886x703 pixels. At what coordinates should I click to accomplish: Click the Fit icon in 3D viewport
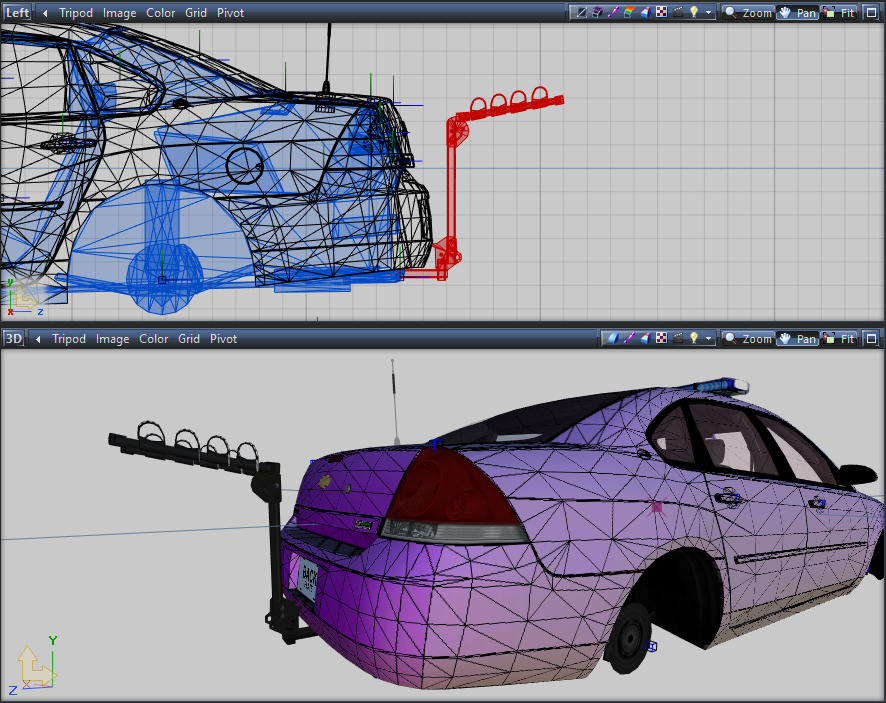[x=838, y=339]
